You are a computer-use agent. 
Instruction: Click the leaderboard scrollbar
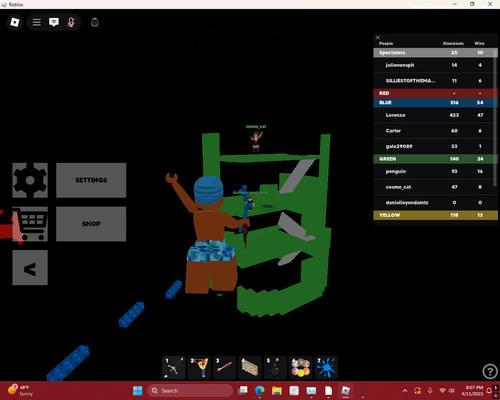click(495, 117)
